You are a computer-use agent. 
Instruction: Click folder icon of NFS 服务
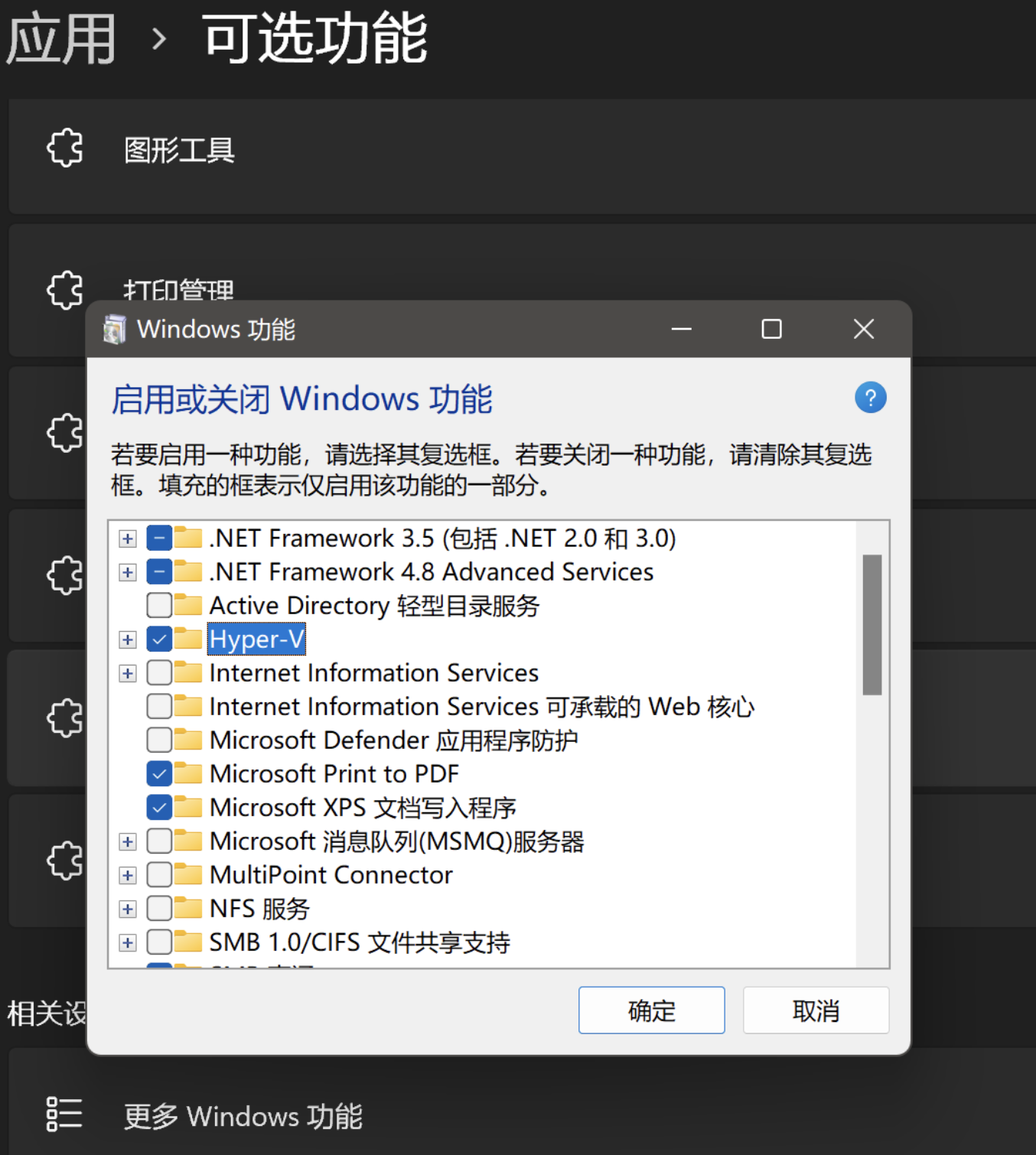point(188,908)
